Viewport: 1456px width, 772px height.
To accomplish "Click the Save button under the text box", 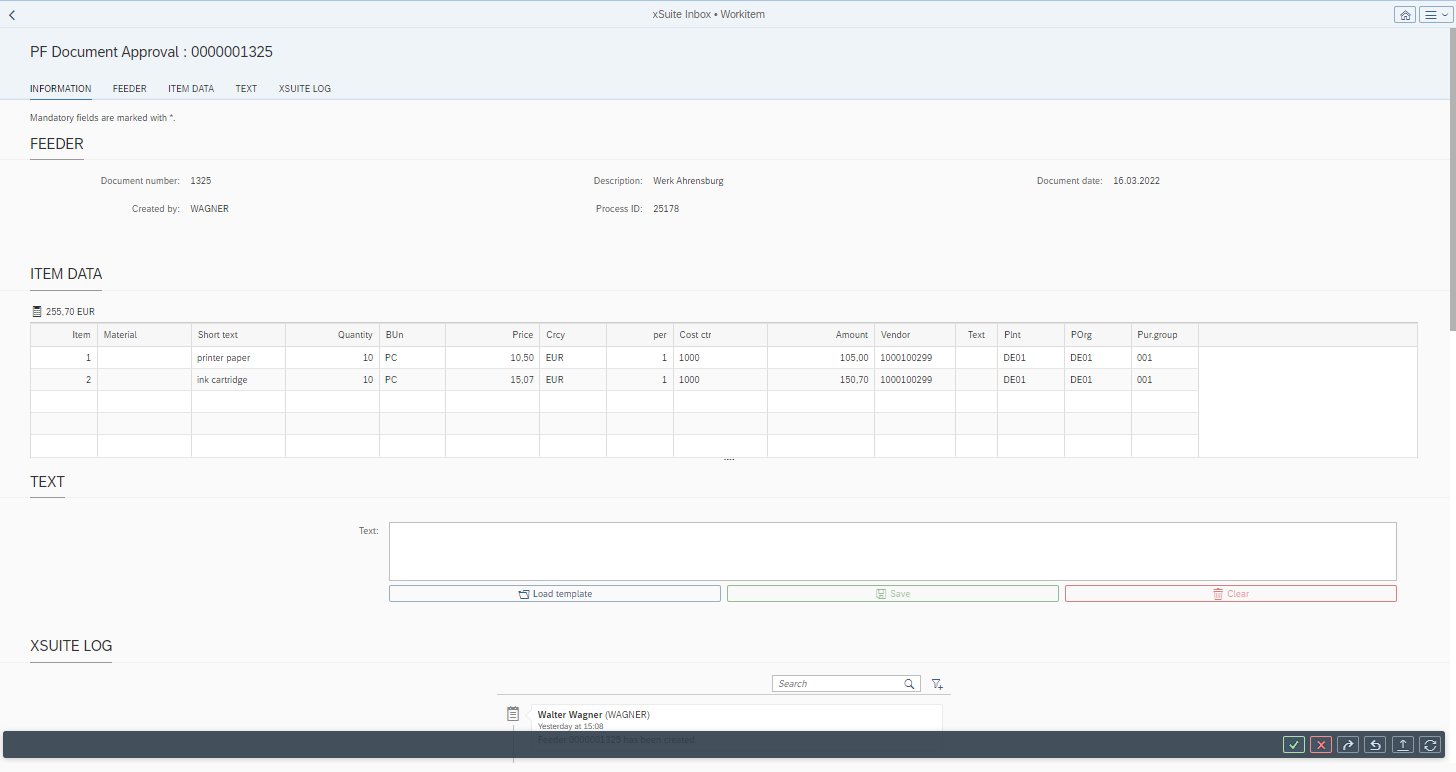I will point(892,594).
